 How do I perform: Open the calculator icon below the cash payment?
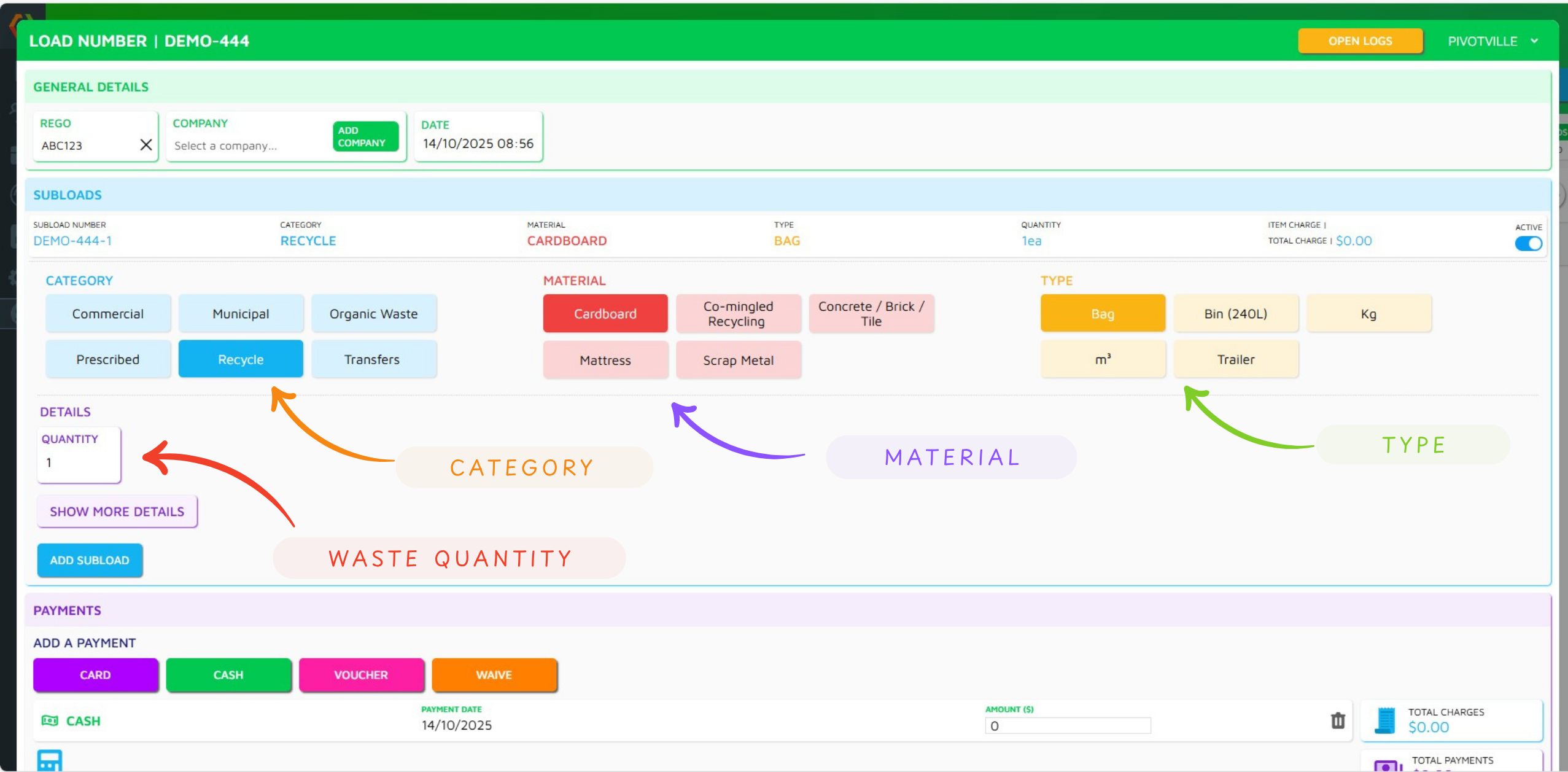click(x=50, y=760)
